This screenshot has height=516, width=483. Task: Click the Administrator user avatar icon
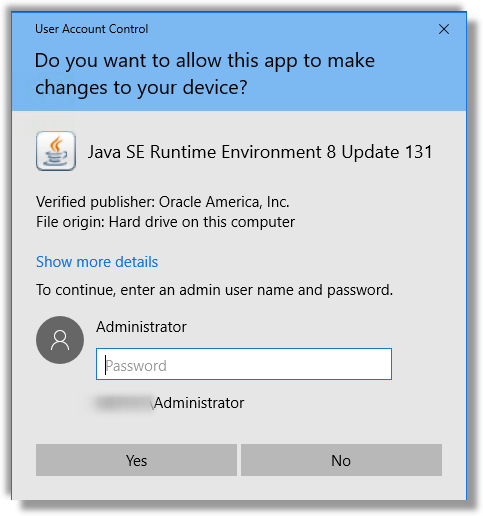click(x=60, y=340)
